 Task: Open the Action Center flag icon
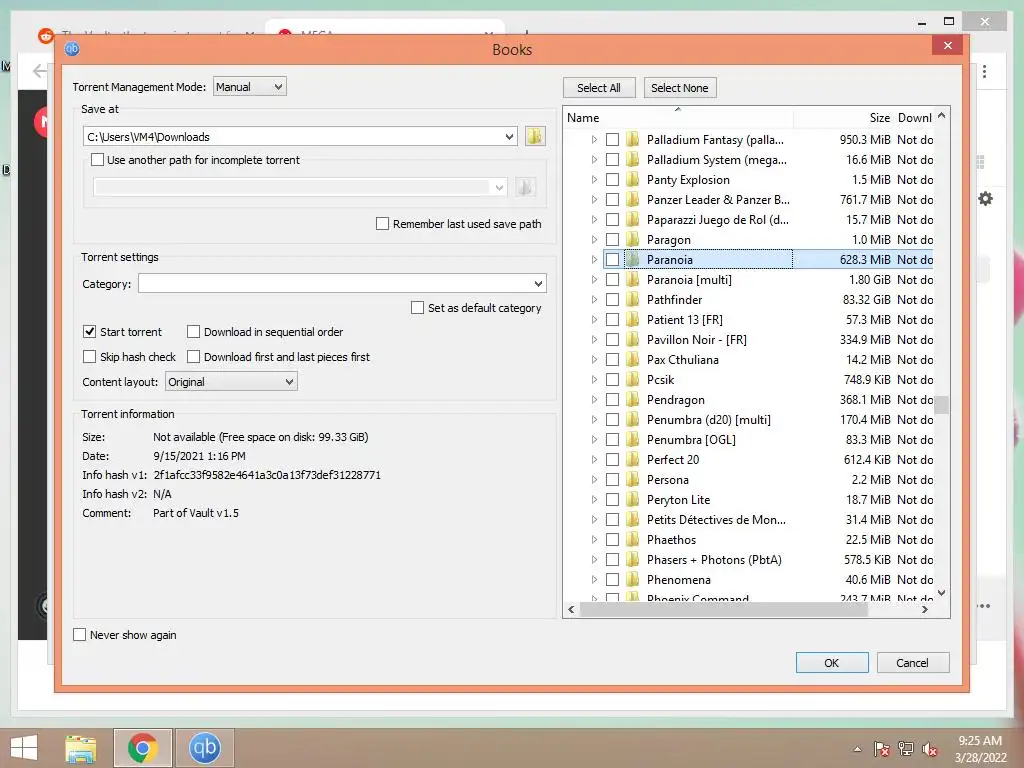[882, 749]
